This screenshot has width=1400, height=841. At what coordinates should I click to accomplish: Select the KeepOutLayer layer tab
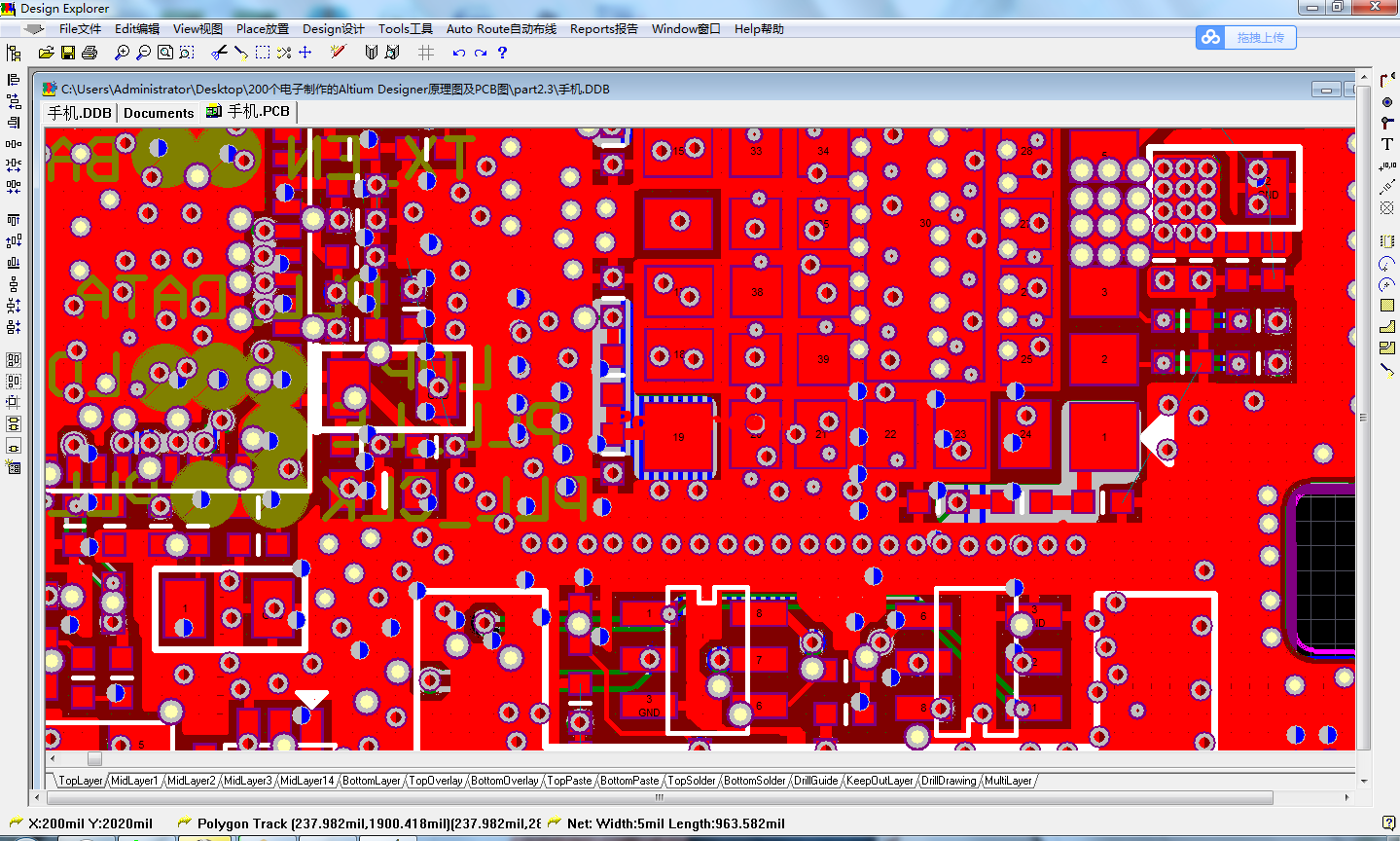pyautogui.click(x=879, y=781)
